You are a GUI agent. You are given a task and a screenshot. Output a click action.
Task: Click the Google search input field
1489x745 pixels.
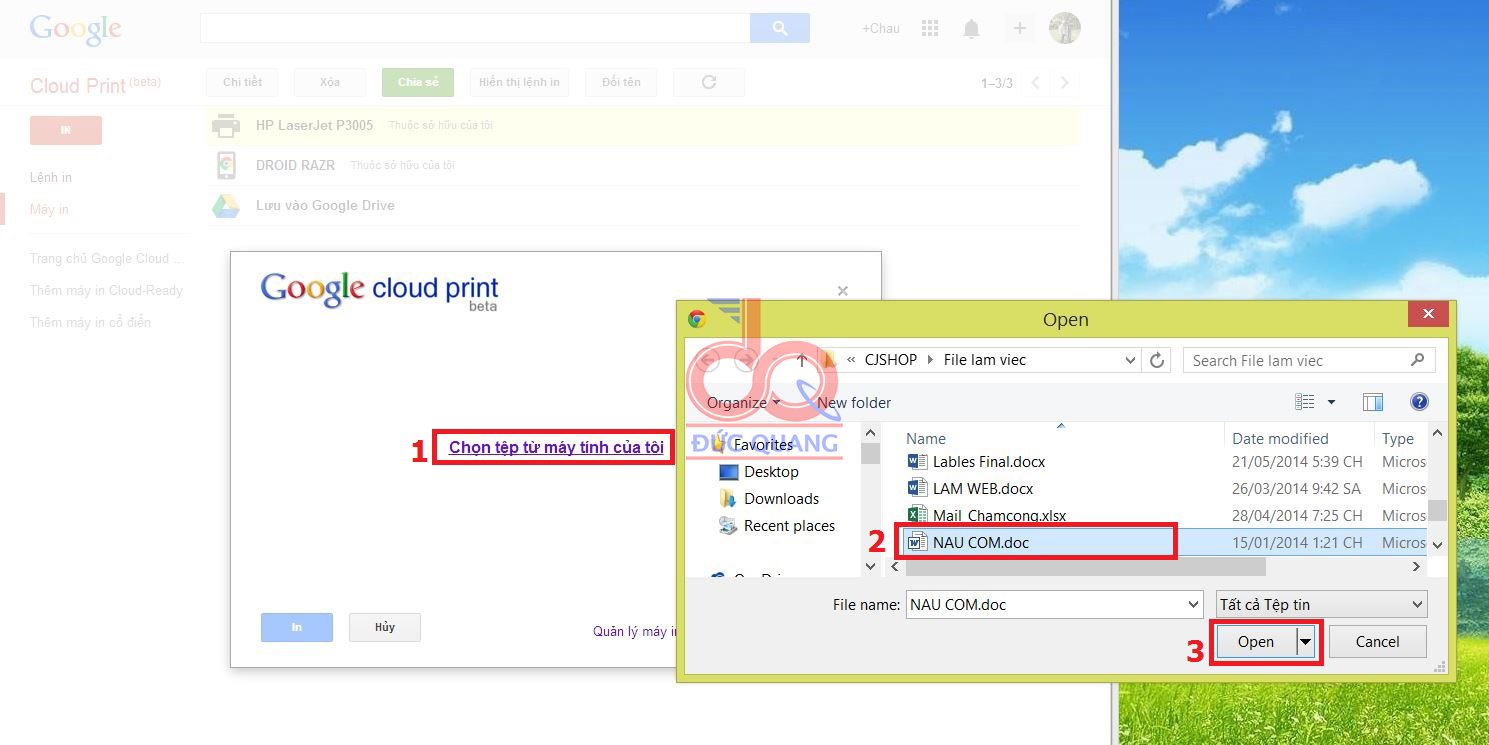(x=475, y=28)
